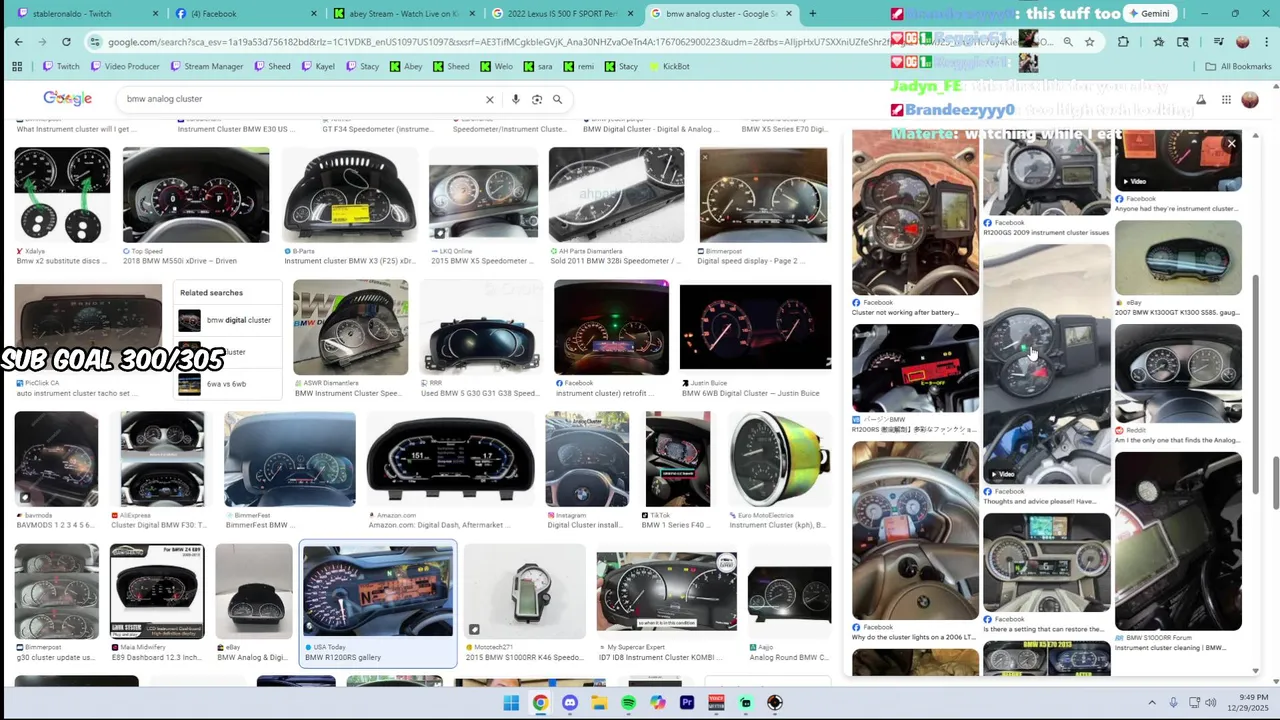Open the Chrome apps grid in bookmarks bar

point(17,66)
